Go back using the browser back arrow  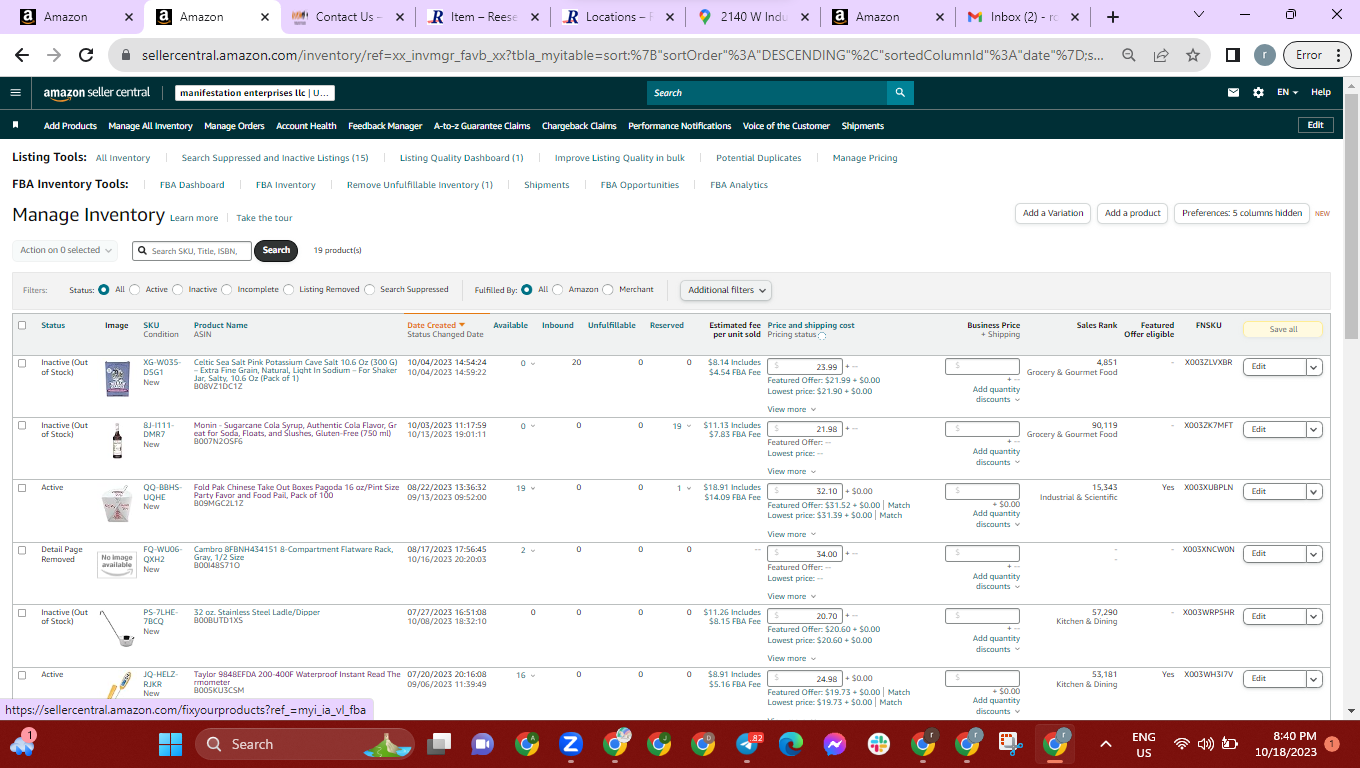[x=22, y=55]
